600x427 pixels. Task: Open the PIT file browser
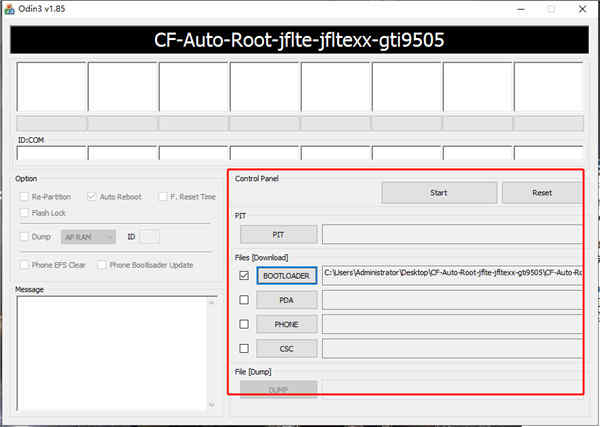pos(279,235)
